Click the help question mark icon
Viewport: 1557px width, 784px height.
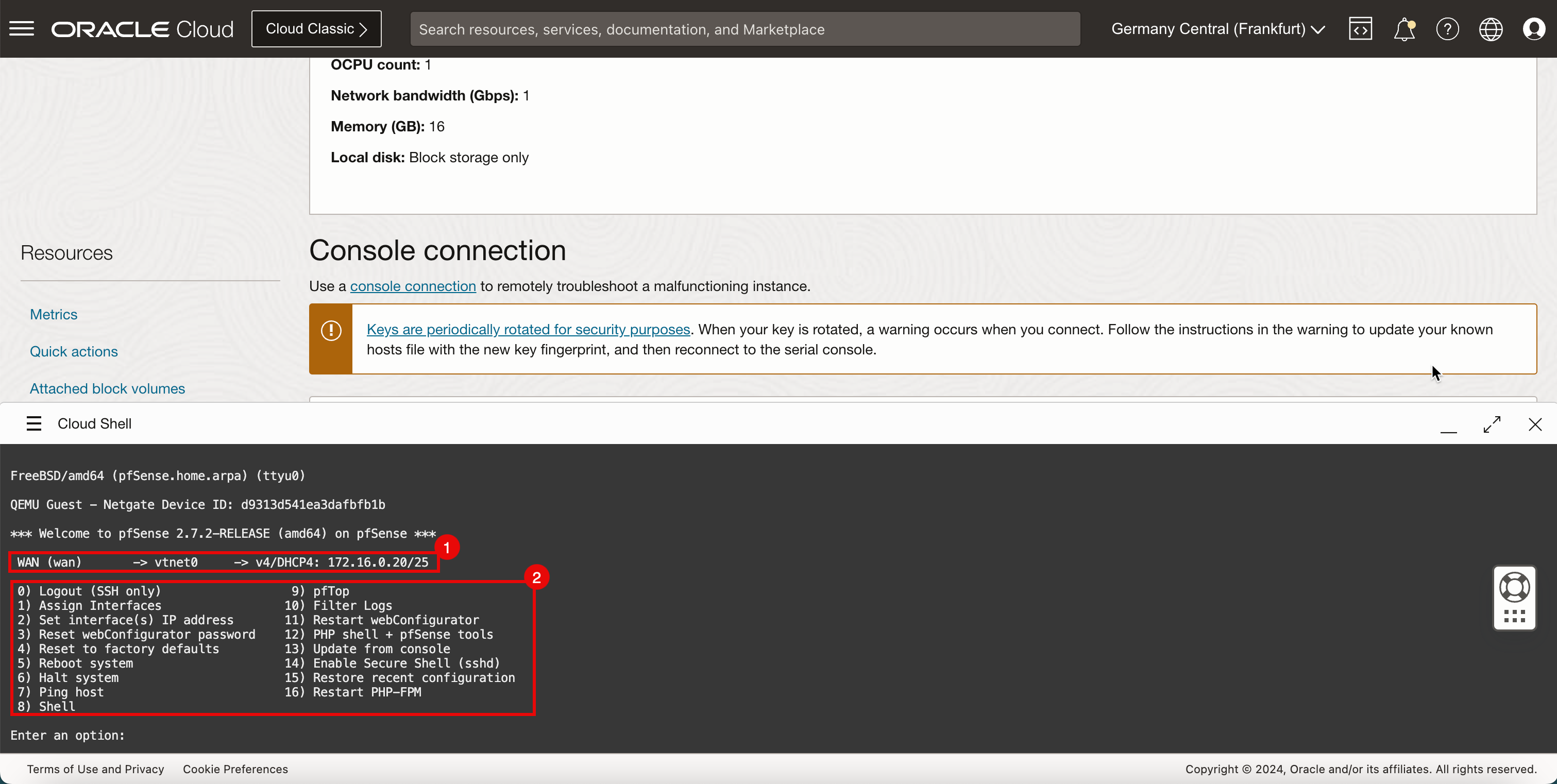pyautogui.click(x=1447, y=29)
